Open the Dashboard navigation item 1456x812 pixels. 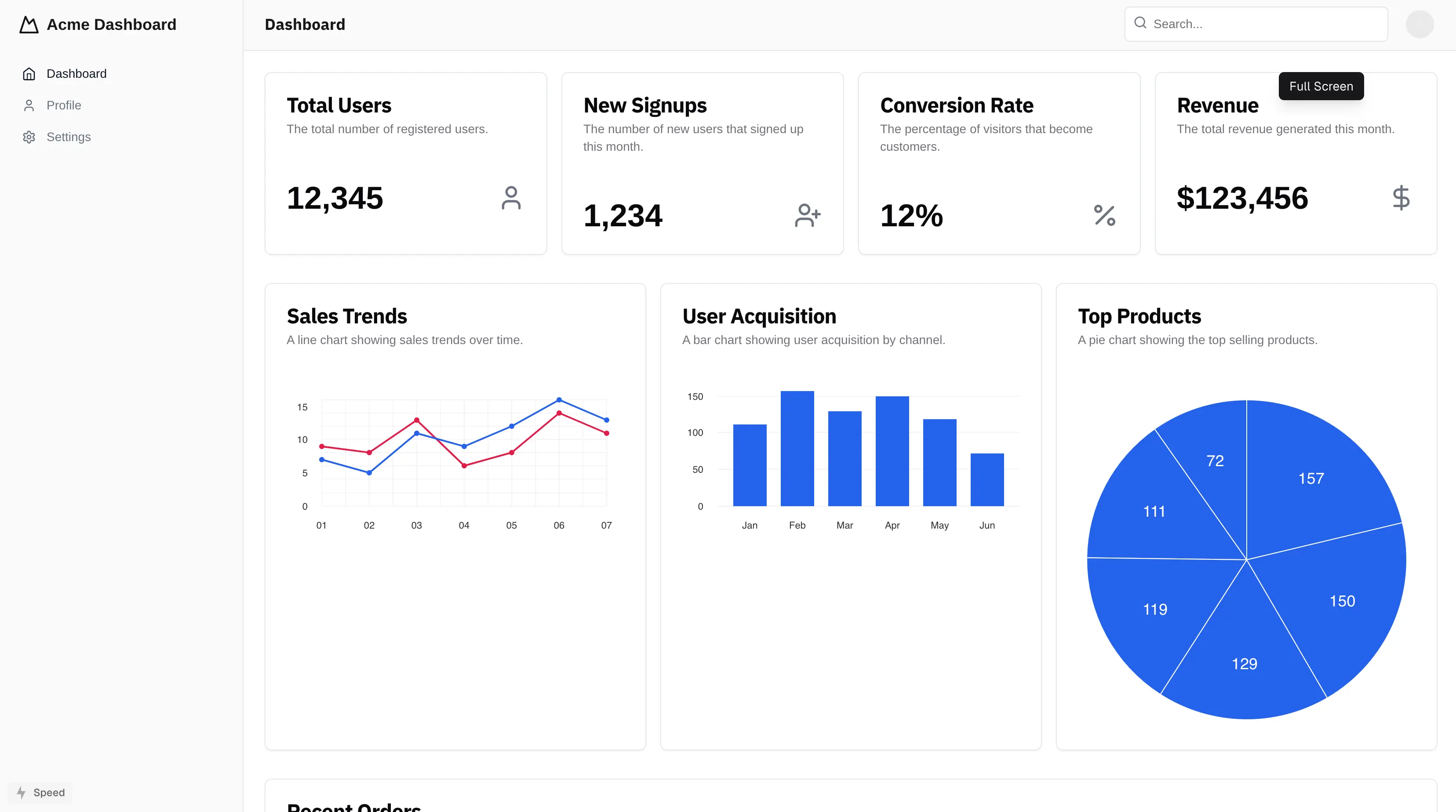[76, 73]
